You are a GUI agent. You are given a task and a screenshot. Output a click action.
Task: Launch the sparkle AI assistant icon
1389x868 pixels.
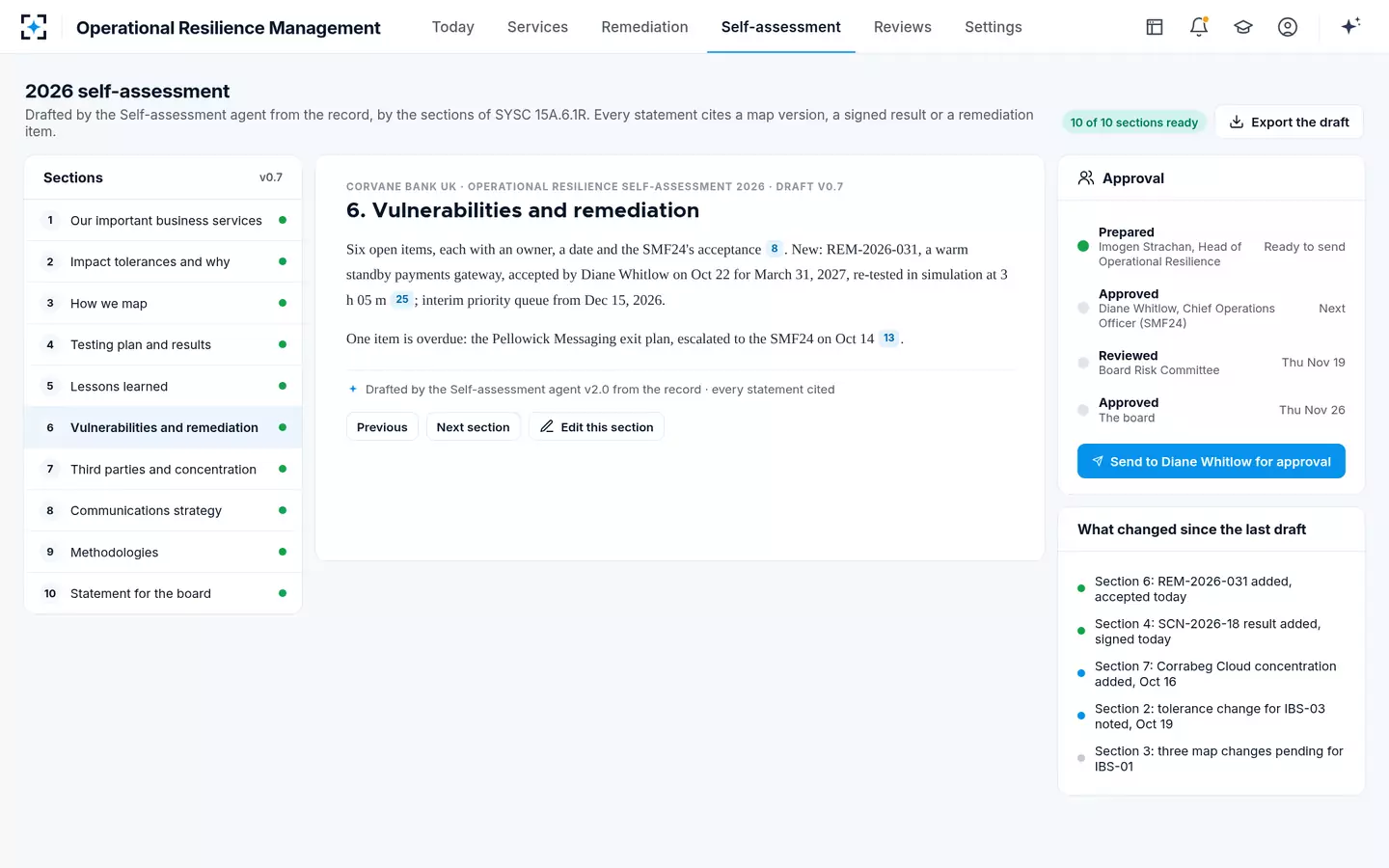[x=1350, y=26]
